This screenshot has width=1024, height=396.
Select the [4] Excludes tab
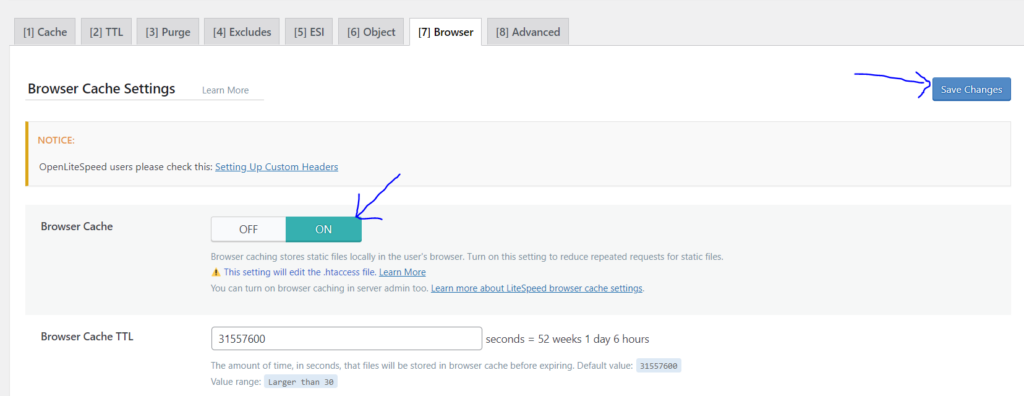pyautogui.click(x=242, y=31)
